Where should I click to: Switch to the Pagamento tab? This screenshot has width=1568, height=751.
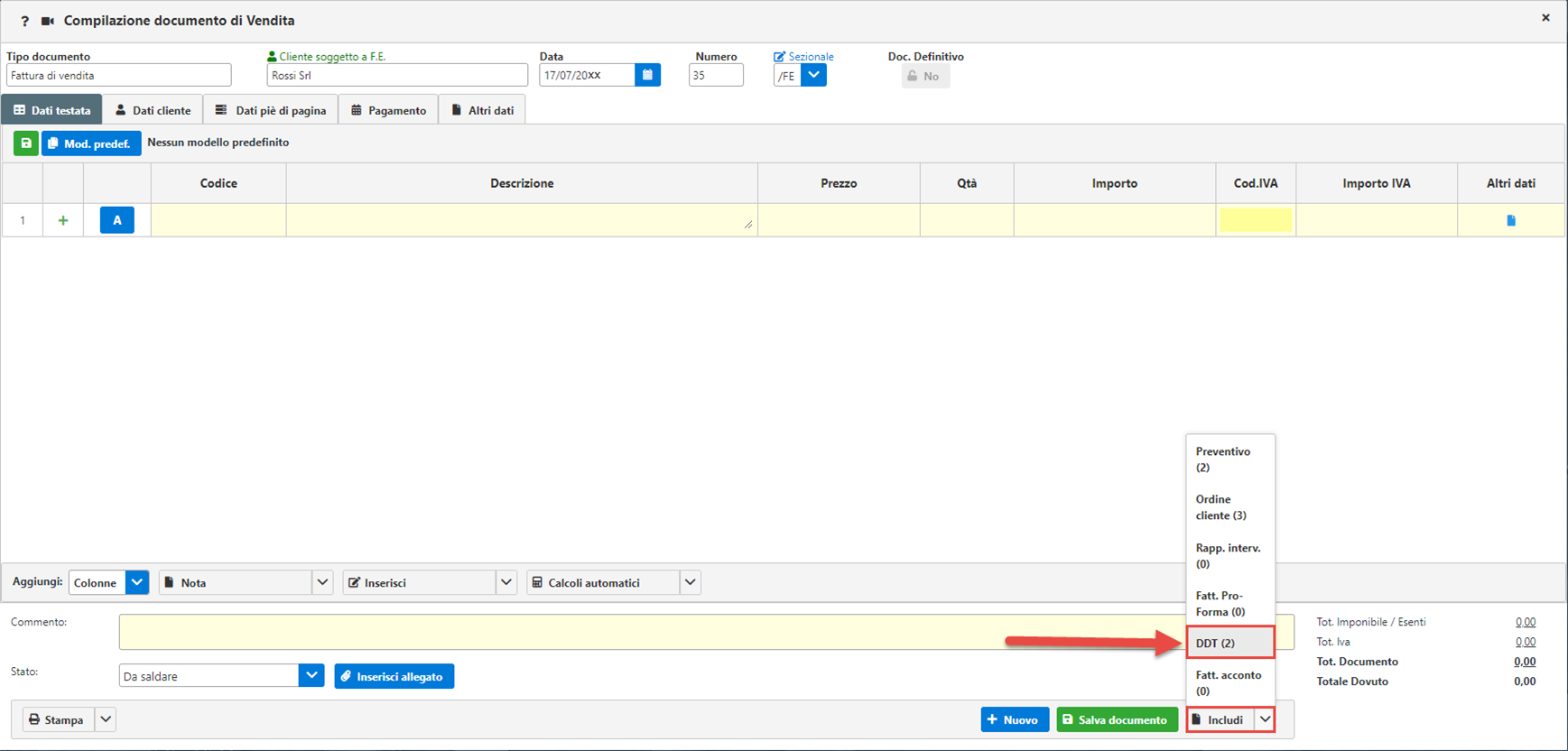point(388,110)
